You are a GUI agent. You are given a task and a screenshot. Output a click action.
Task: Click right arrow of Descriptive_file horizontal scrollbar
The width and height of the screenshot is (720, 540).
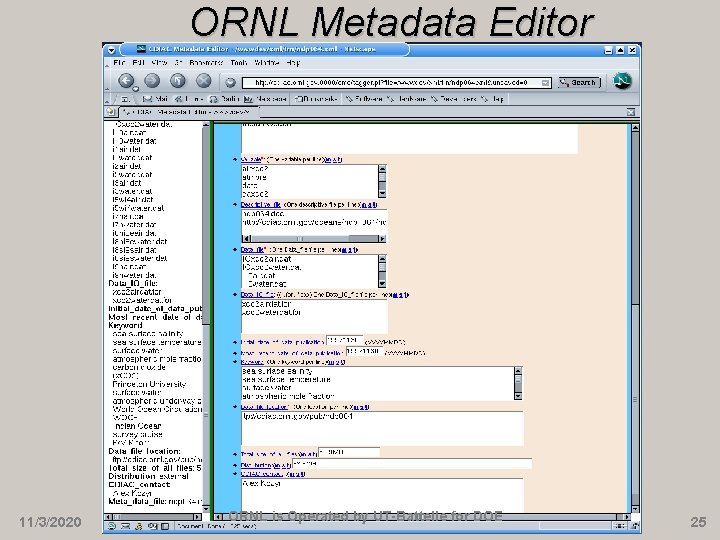382,238
